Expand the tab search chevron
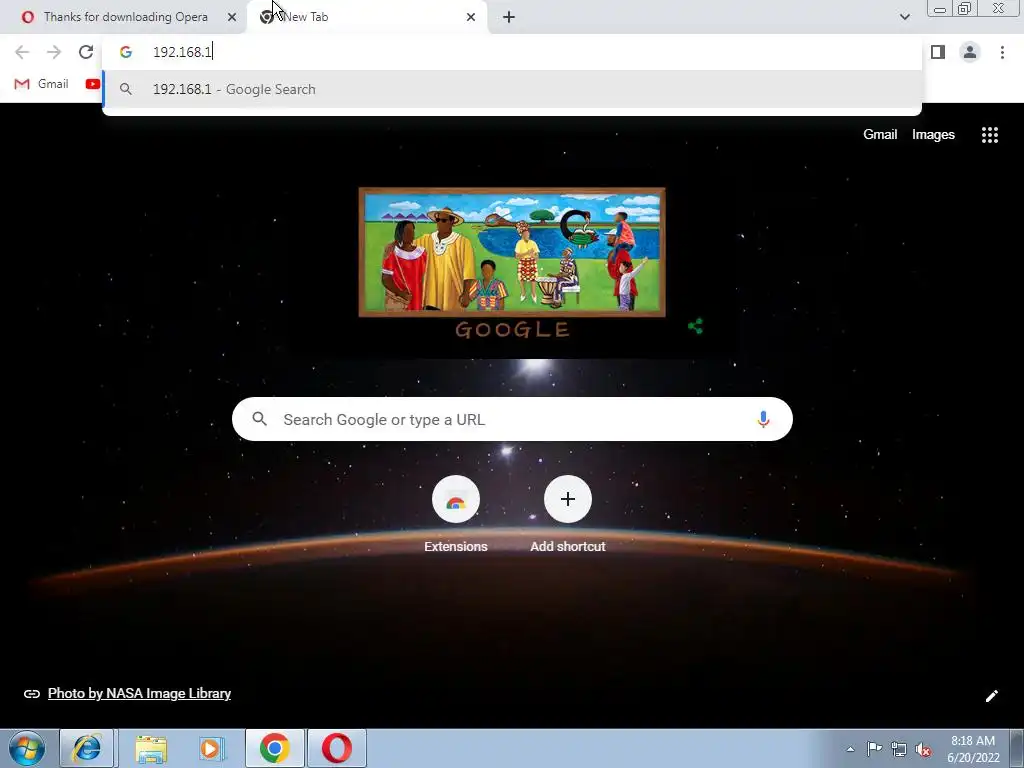The width and height of the screenshot is (1024, 768). [904, 17]
